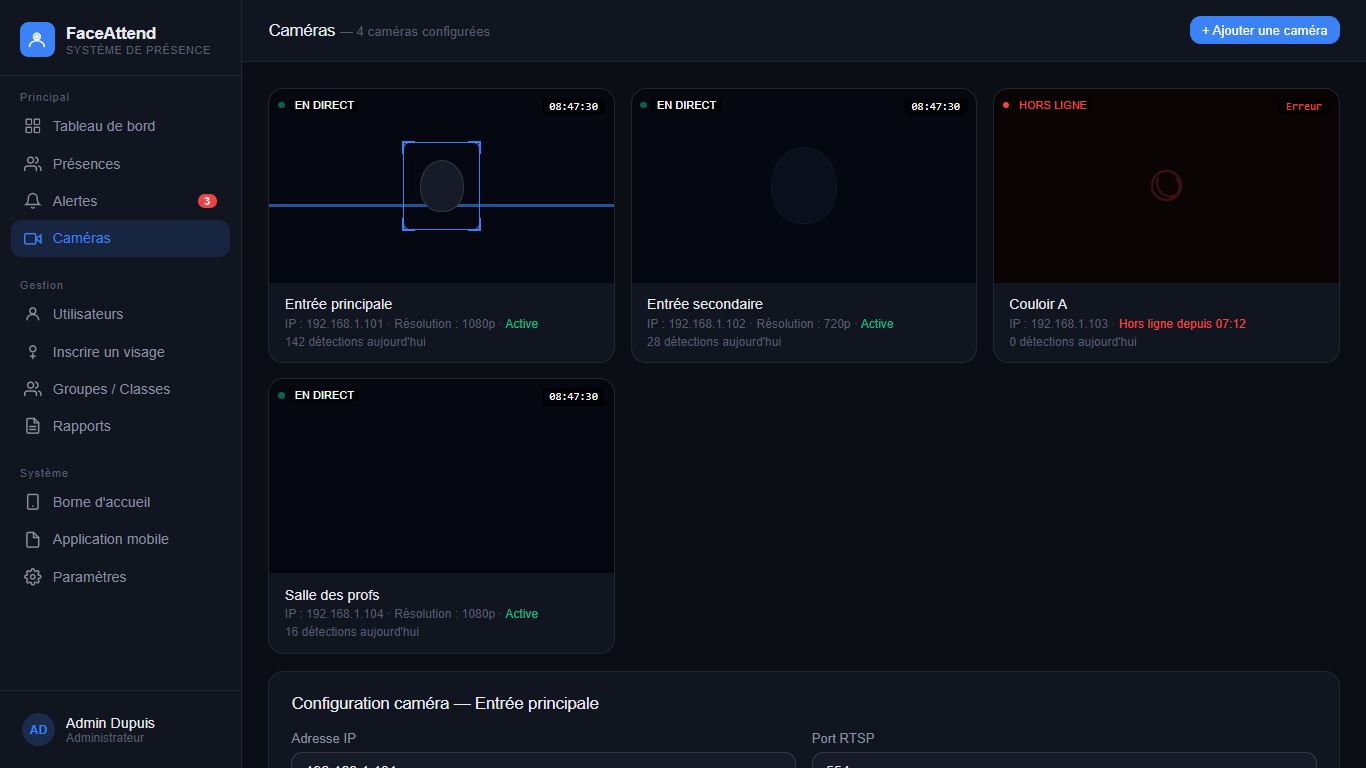The width and height of the screenshot is (1366, 768).
Task: Click the '28 détections aujourd'hui' text
Action: [714, 342]
